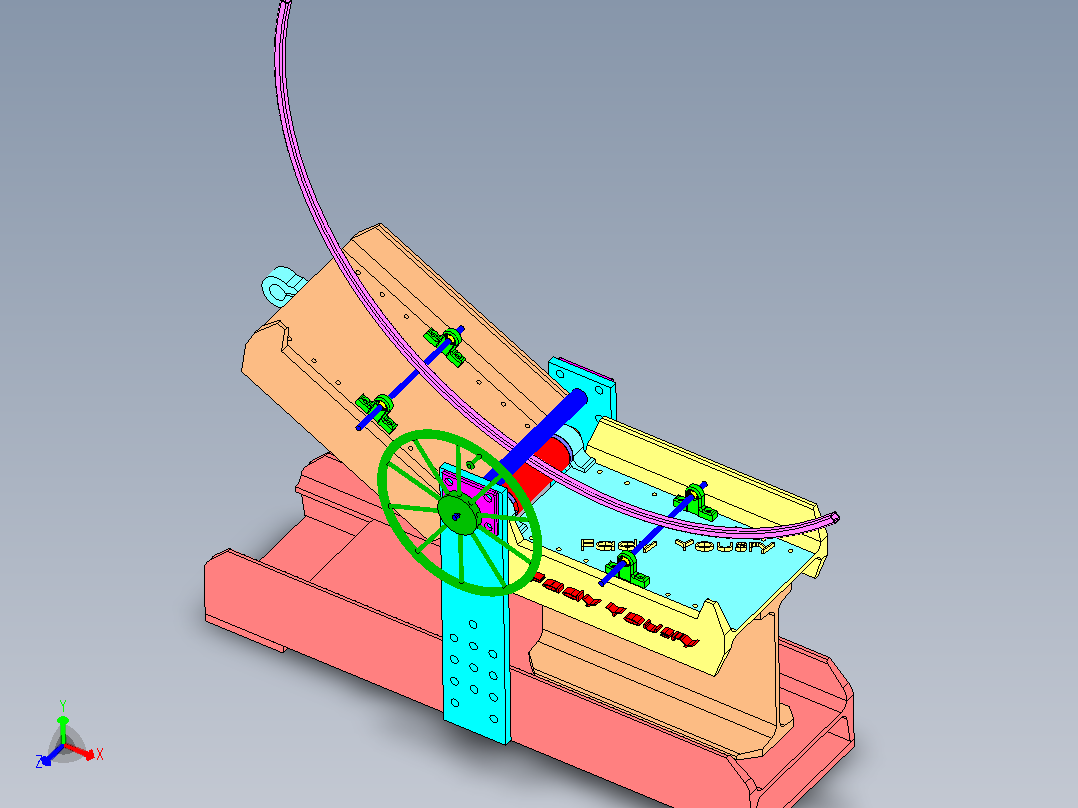
Task: Select the green spoked handwheel
Action: 460,512
